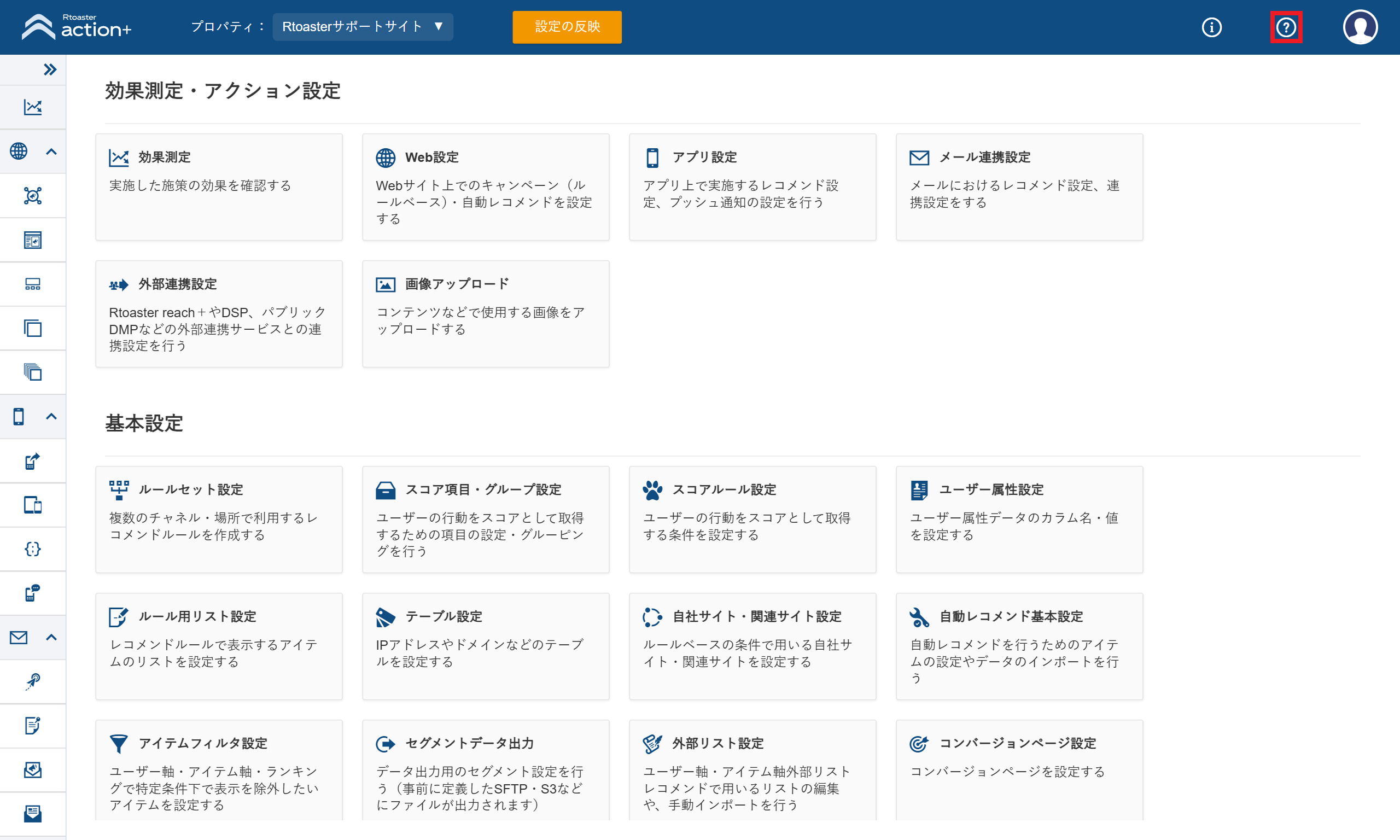This screenshot has height=840, width=1400.
Task: Open the 自動レコメンド基本設定 card
Action: click(1020, 646)
